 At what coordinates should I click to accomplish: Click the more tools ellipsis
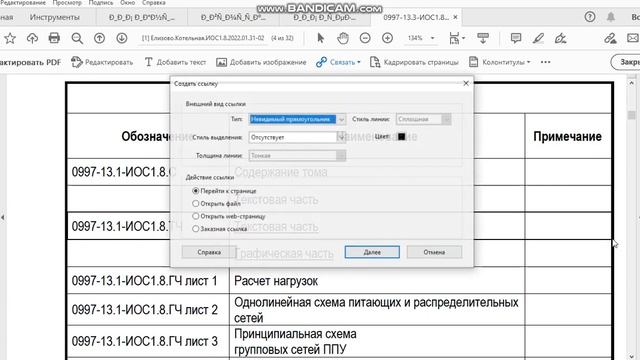[545, 62]
